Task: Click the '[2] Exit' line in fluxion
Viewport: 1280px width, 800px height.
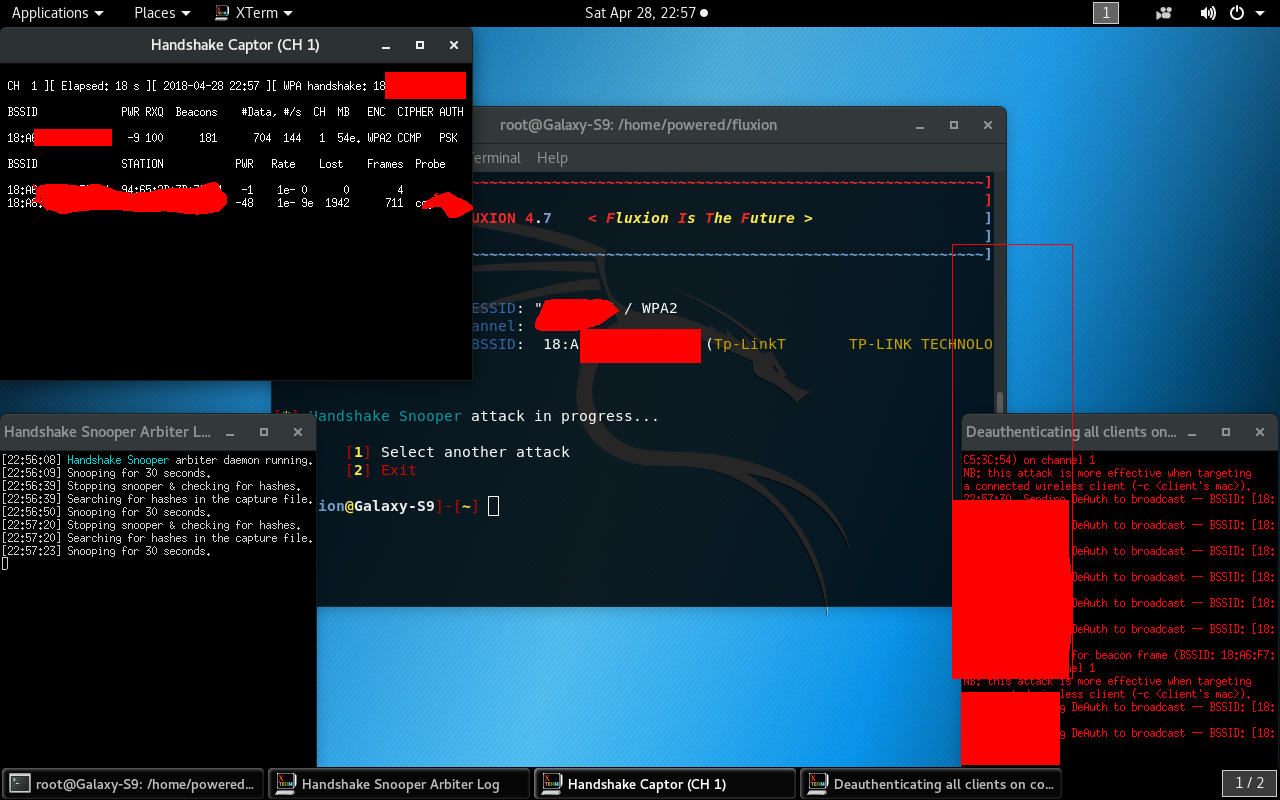Action: (x=381, y=470)
